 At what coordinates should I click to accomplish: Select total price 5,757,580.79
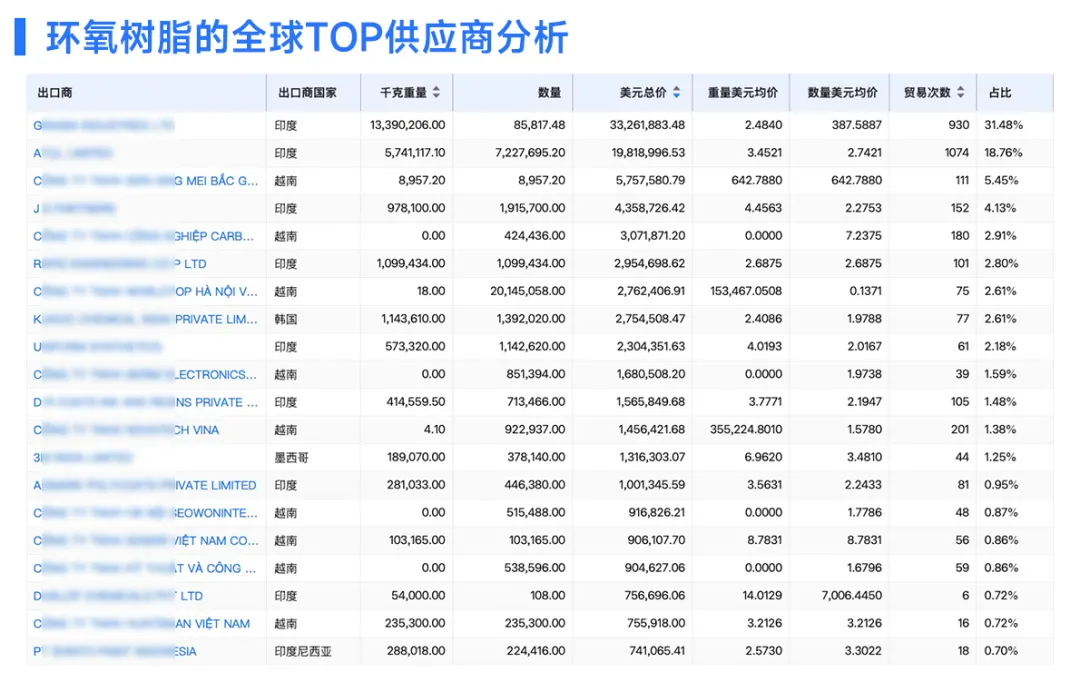(650, 180)
